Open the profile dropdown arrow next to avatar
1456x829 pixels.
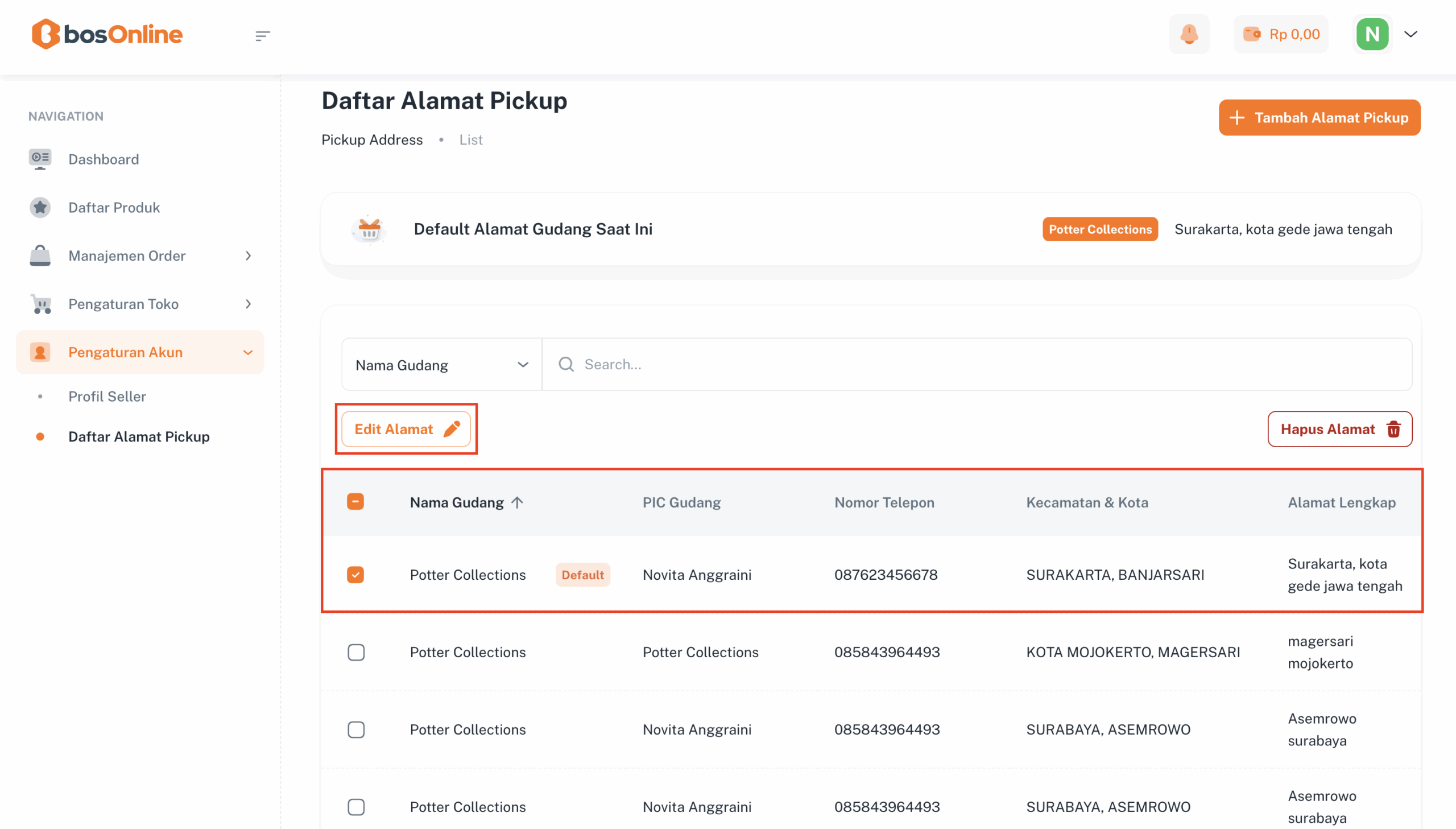pyautogui.click(x=1411, y=34)
